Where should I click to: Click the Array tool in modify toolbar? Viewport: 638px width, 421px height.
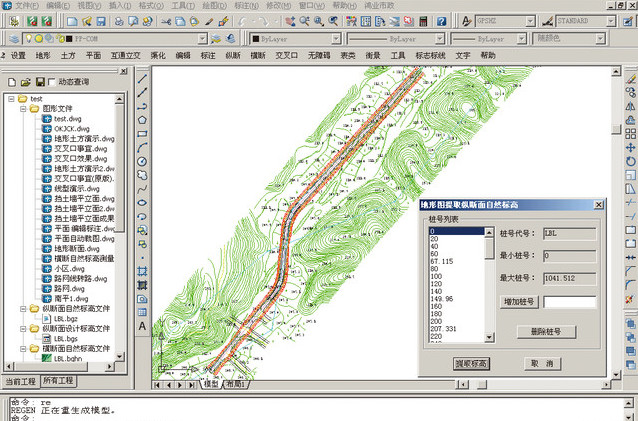coord(630,134)
